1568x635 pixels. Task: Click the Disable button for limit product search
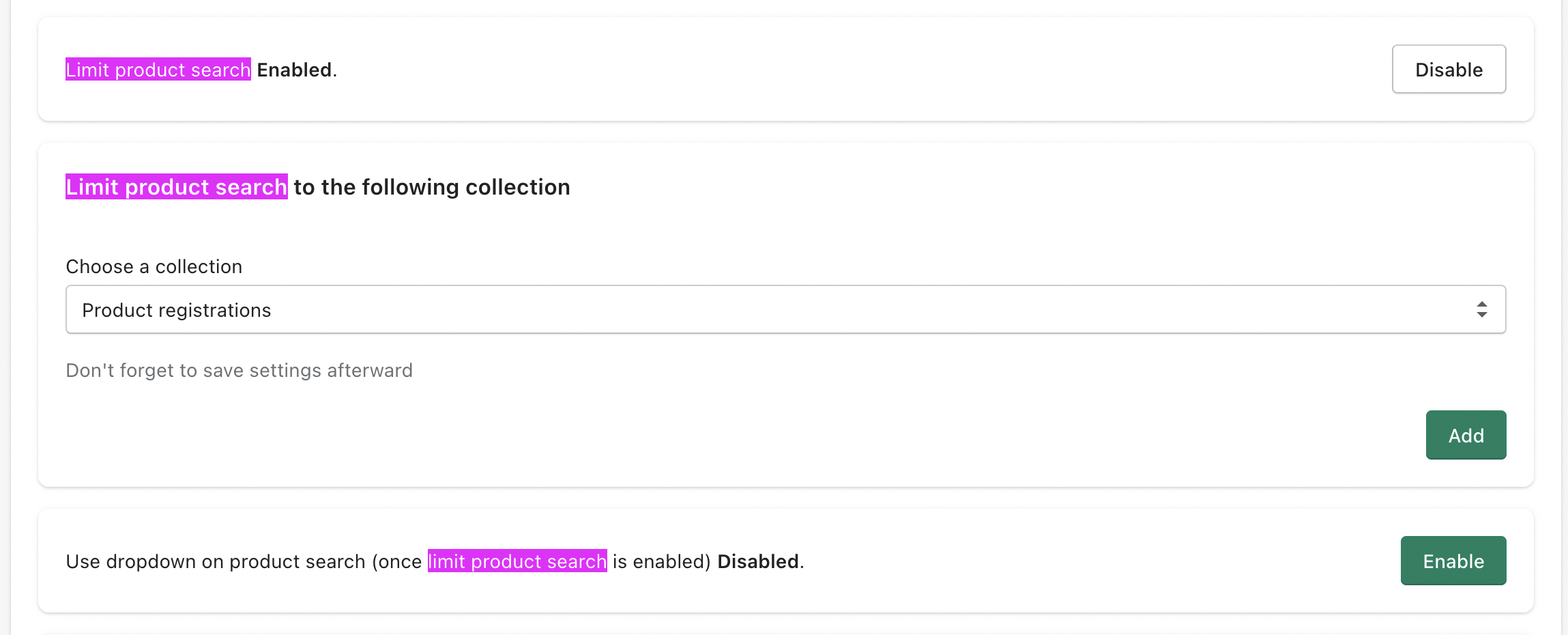[x=1449, y=70]
